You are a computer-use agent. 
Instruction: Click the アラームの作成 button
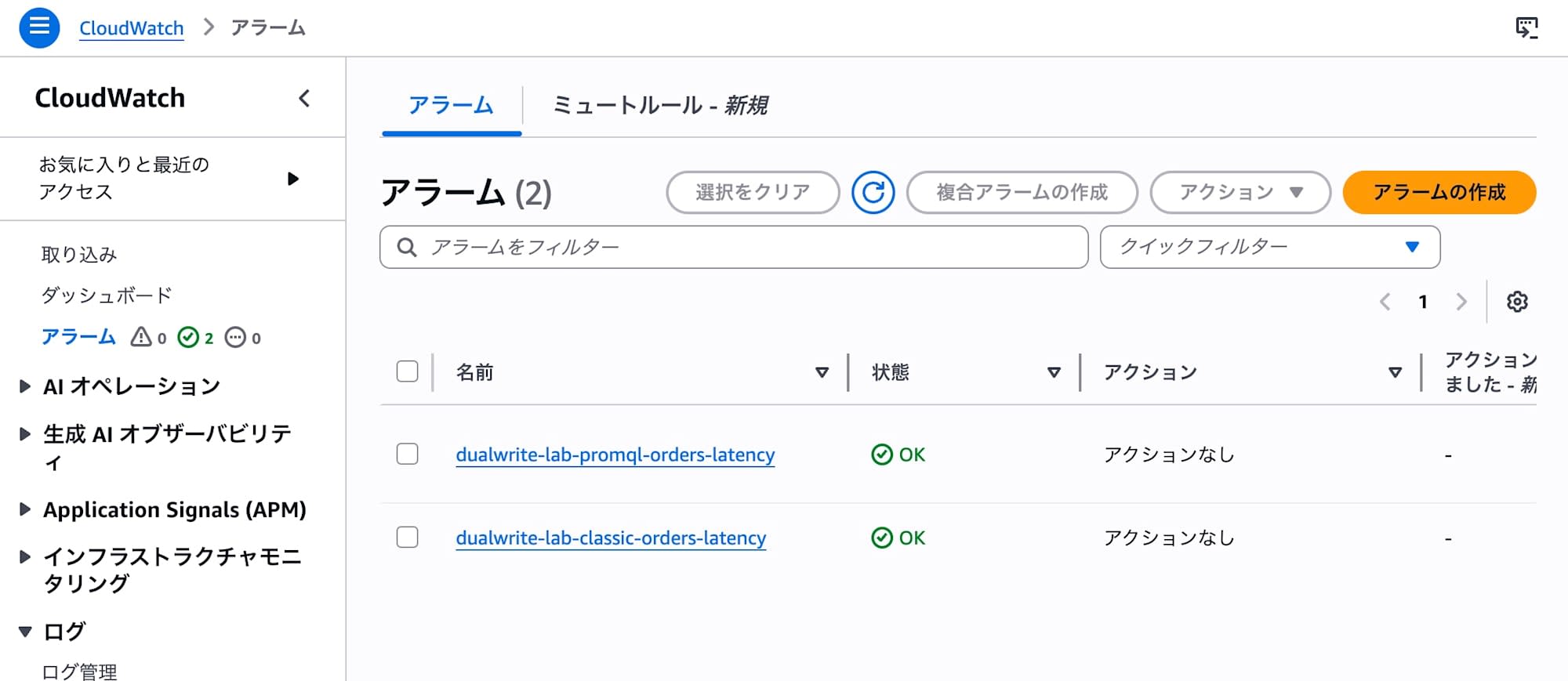[1439, 192]
